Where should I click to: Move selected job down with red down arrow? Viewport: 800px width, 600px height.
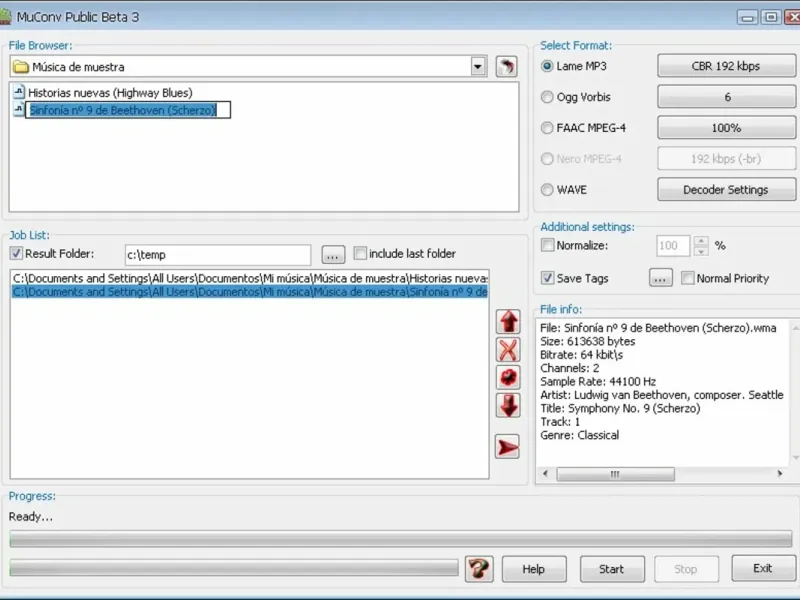click(508, 406)
